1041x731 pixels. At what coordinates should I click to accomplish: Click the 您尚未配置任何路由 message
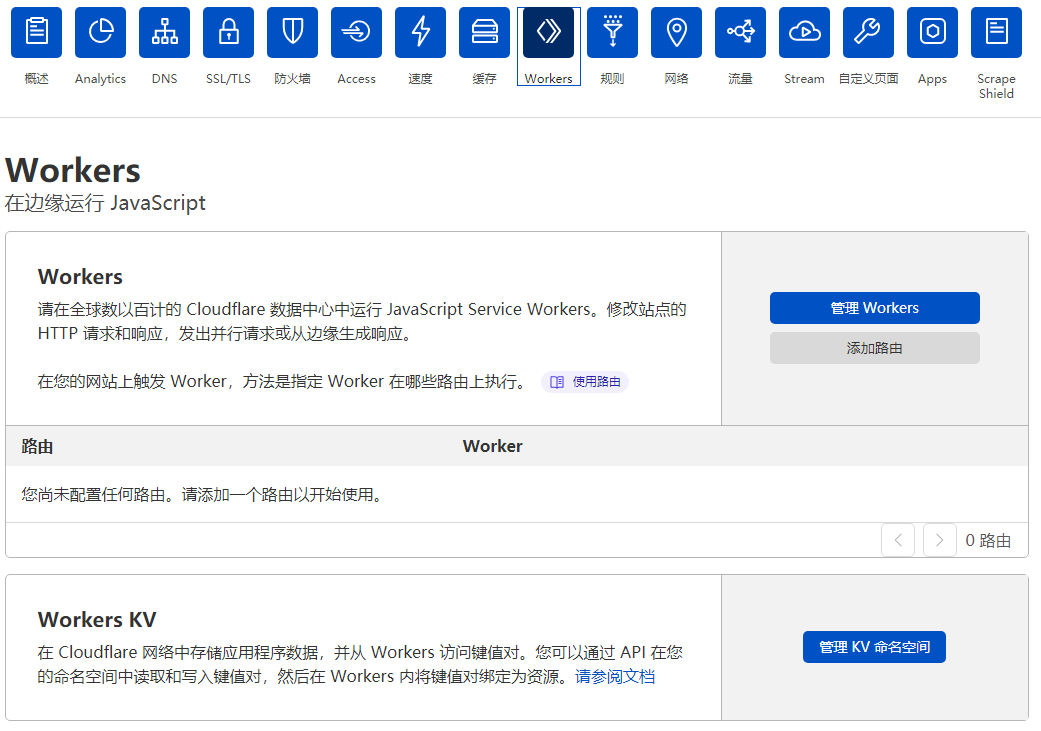[202, 495]
